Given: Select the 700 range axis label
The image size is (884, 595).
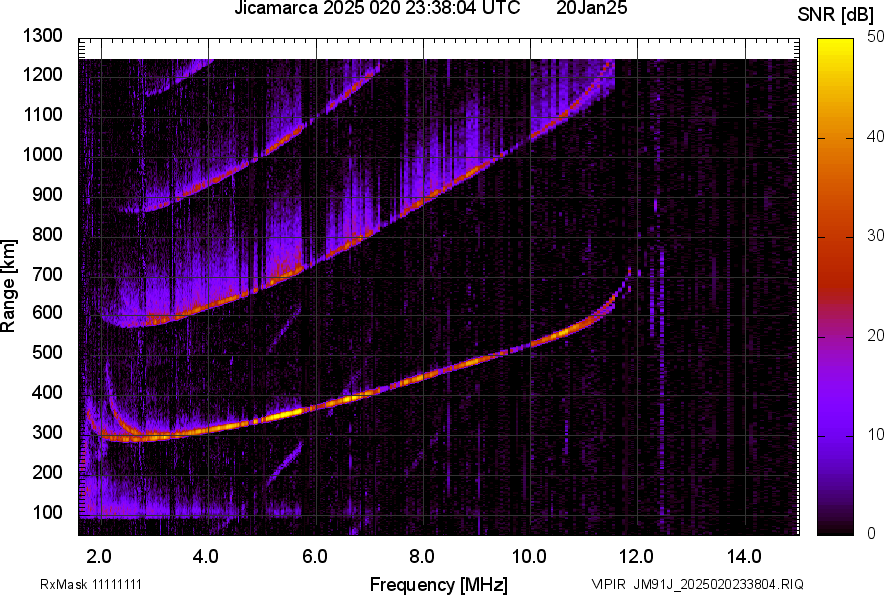Looking at the screenshot, I should pyautogui.click(x=47, y=275).
